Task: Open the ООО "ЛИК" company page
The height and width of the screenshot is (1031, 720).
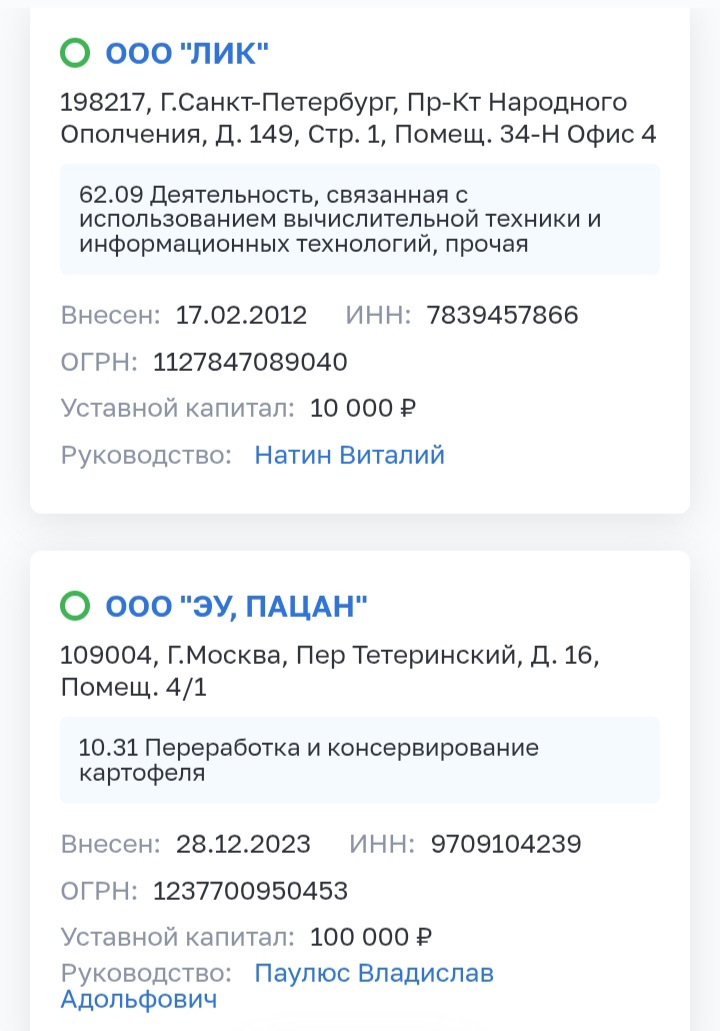Action: click(187, 53)
